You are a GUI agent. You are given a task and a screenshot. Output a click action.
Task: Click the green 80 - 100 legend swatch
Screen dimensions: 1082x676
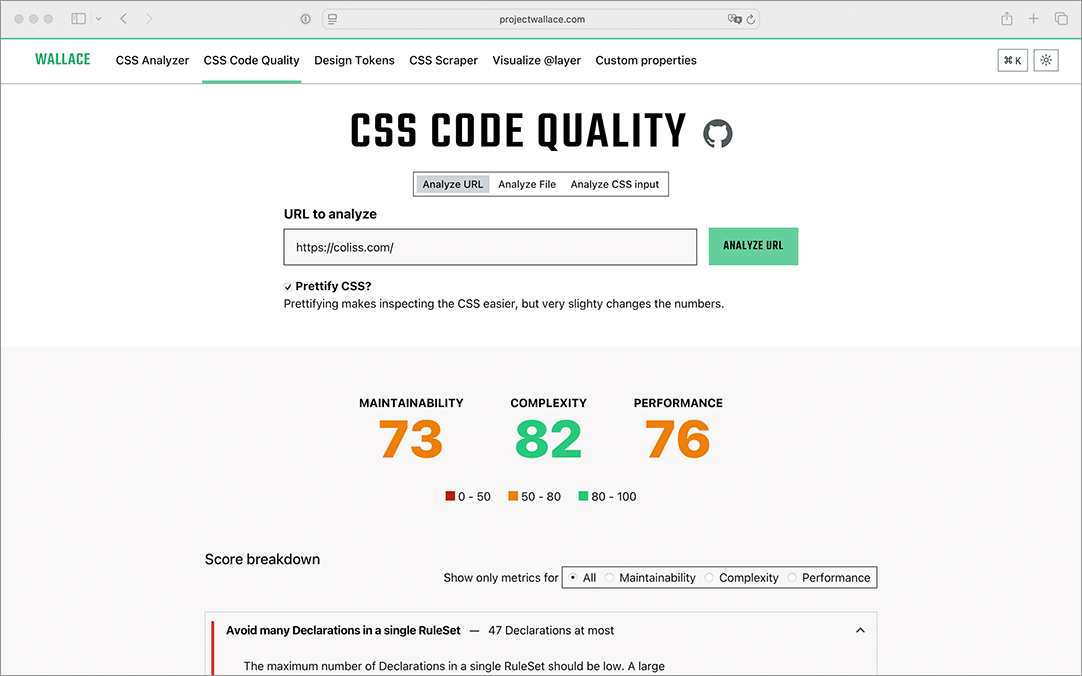[583, 496]
